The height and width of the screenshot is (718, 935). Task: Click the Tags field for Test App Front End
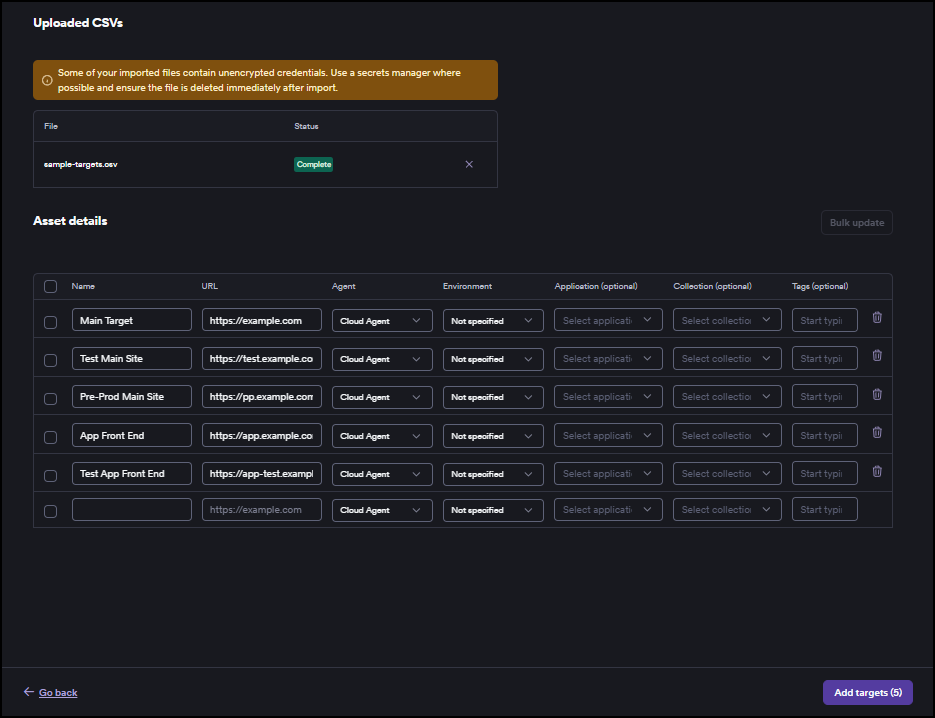pos(824,474)
